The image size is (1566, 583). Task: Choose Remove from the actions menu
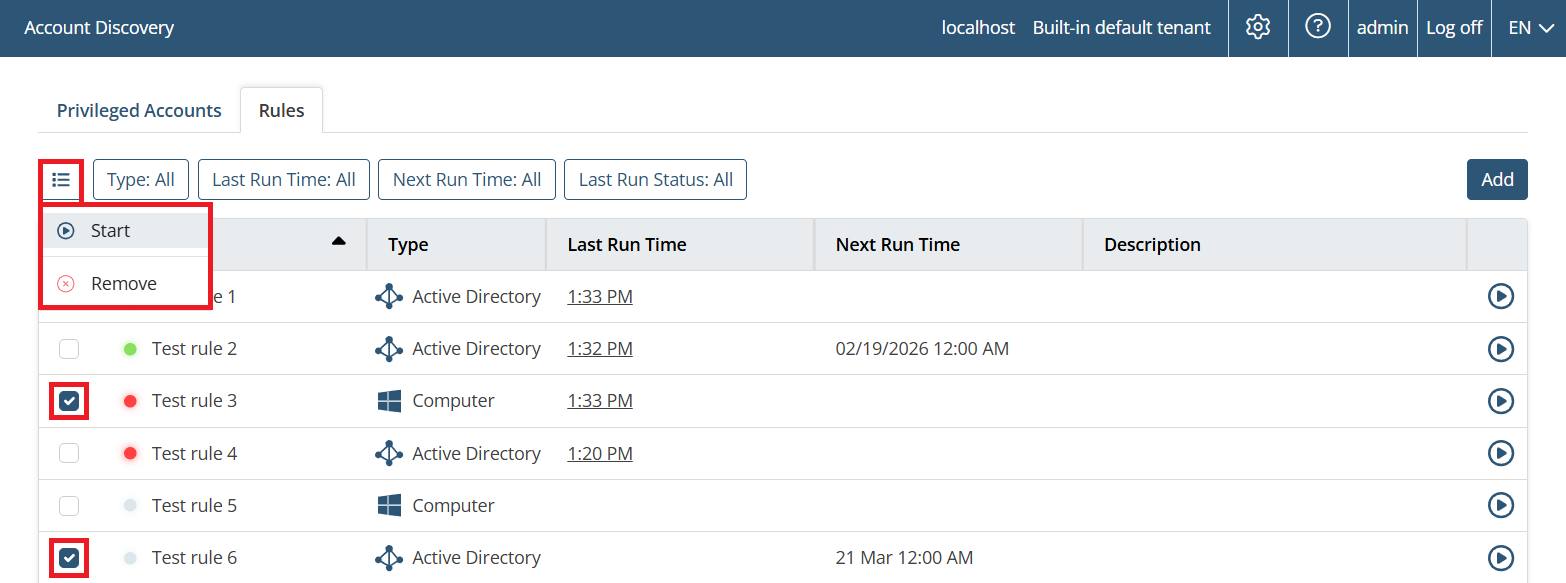coord(123,284)
